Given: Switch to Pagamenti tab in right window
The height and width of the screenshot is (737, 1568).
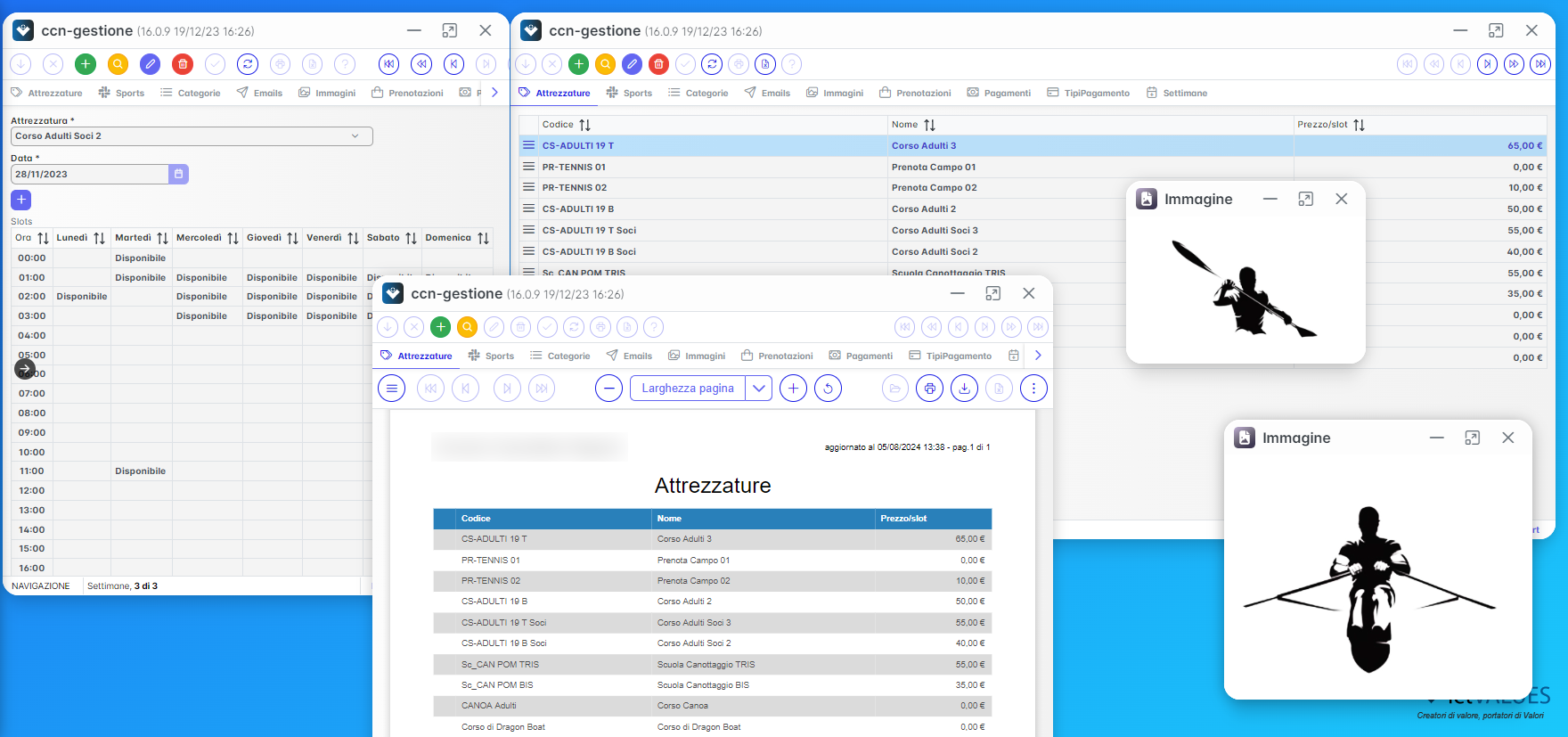Looking at the screenshot, I should pyautogui.click(x=999, y=93).
